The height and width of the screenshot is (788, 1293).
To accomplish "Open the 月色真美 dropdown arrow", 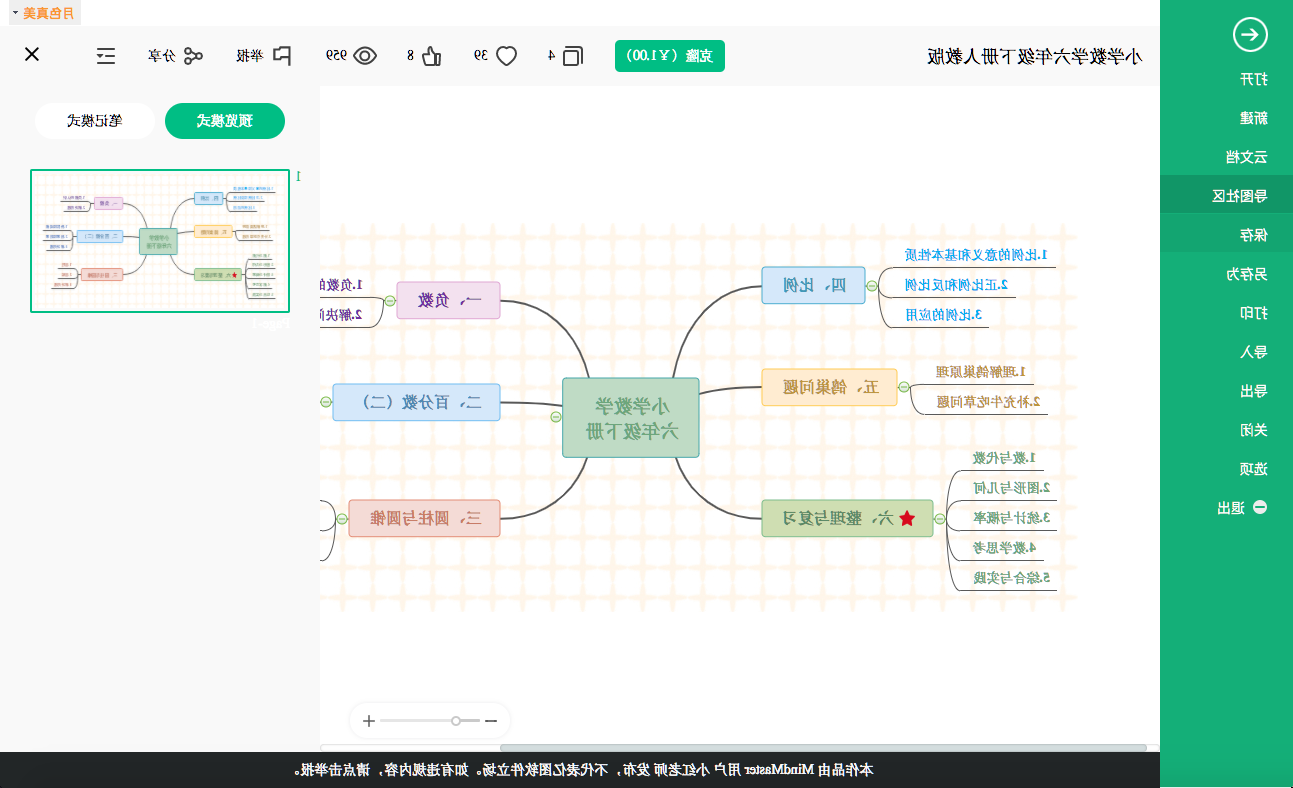I will 15,12.
